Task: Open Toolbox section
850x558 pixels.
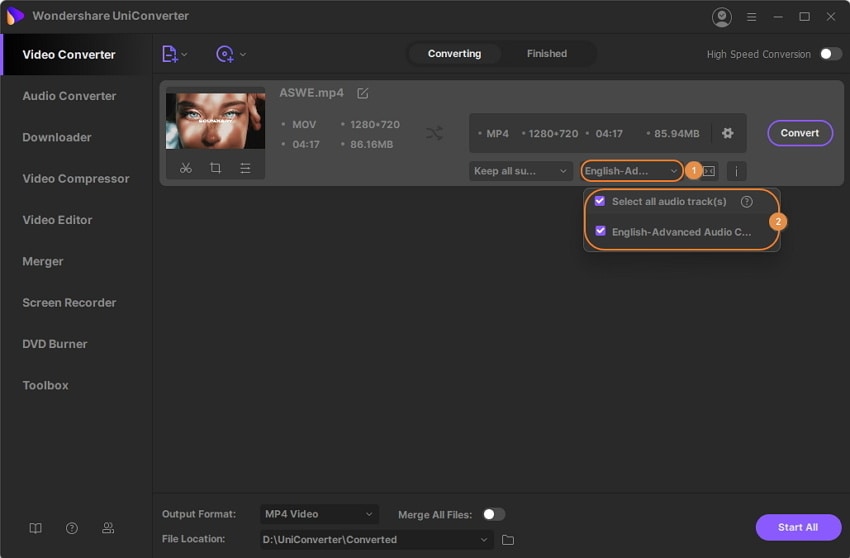Action: coord(45,386)
